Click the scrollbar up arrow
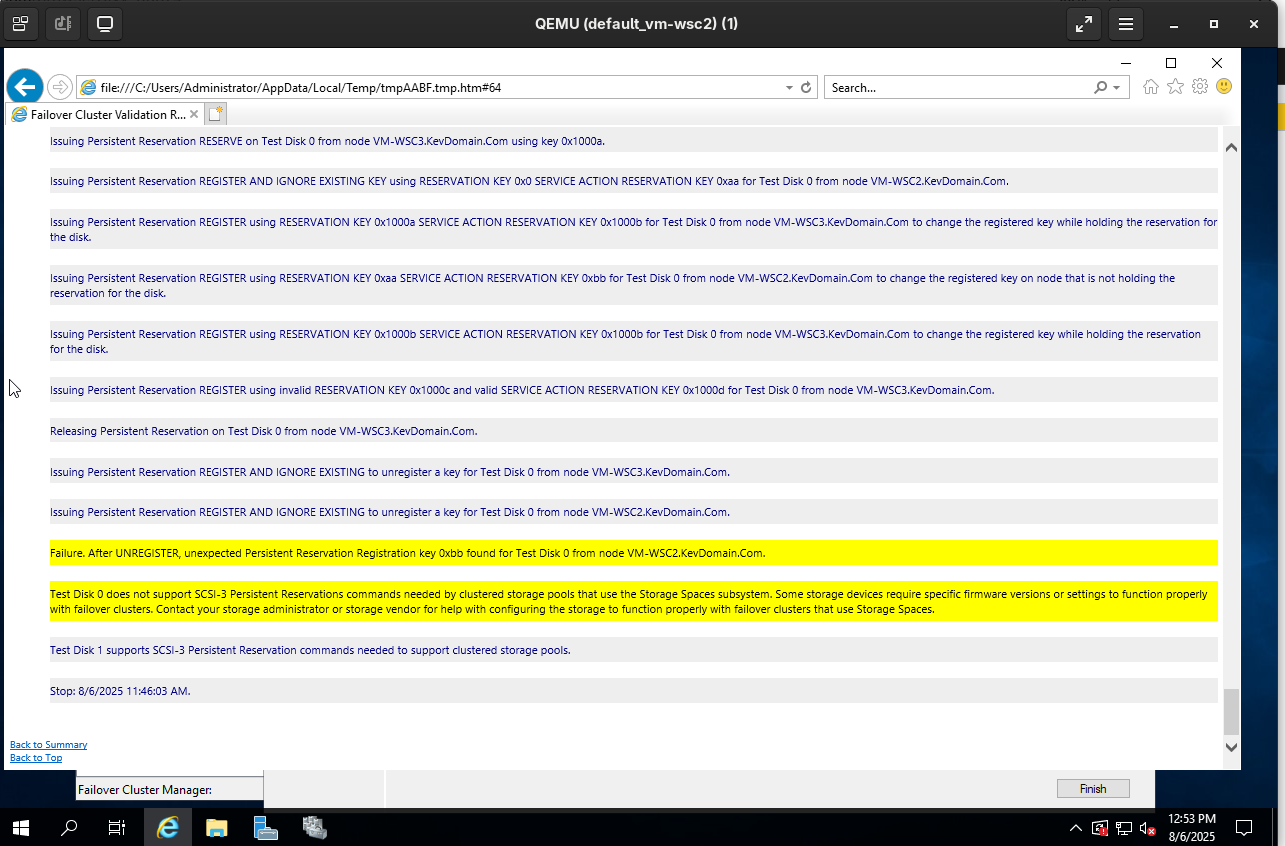This screenshot has width=1285, height=846. tap(1231, 147)
